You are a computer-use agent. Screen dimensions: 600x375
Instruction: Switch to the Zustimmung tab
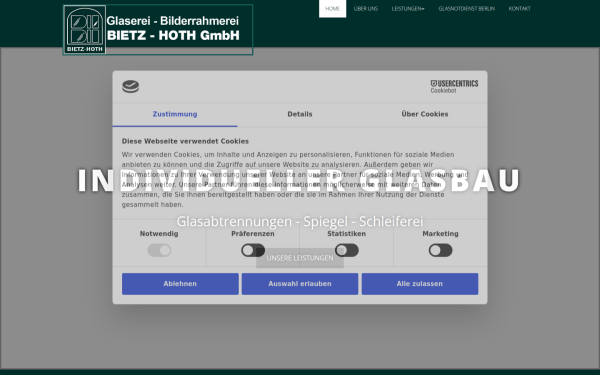[x=175, y=114]
